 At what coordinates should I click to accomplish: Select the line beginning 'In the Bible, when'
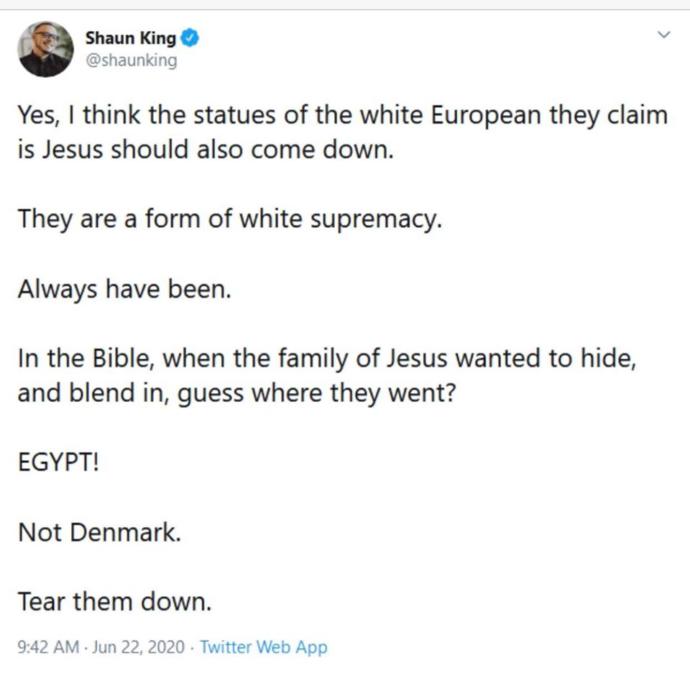(327, 358)
